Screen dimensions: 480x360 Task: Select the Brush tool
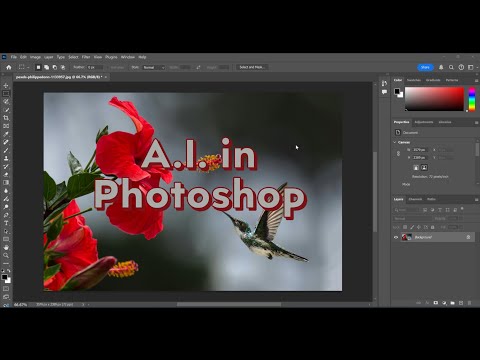click(x=6, y=150)
